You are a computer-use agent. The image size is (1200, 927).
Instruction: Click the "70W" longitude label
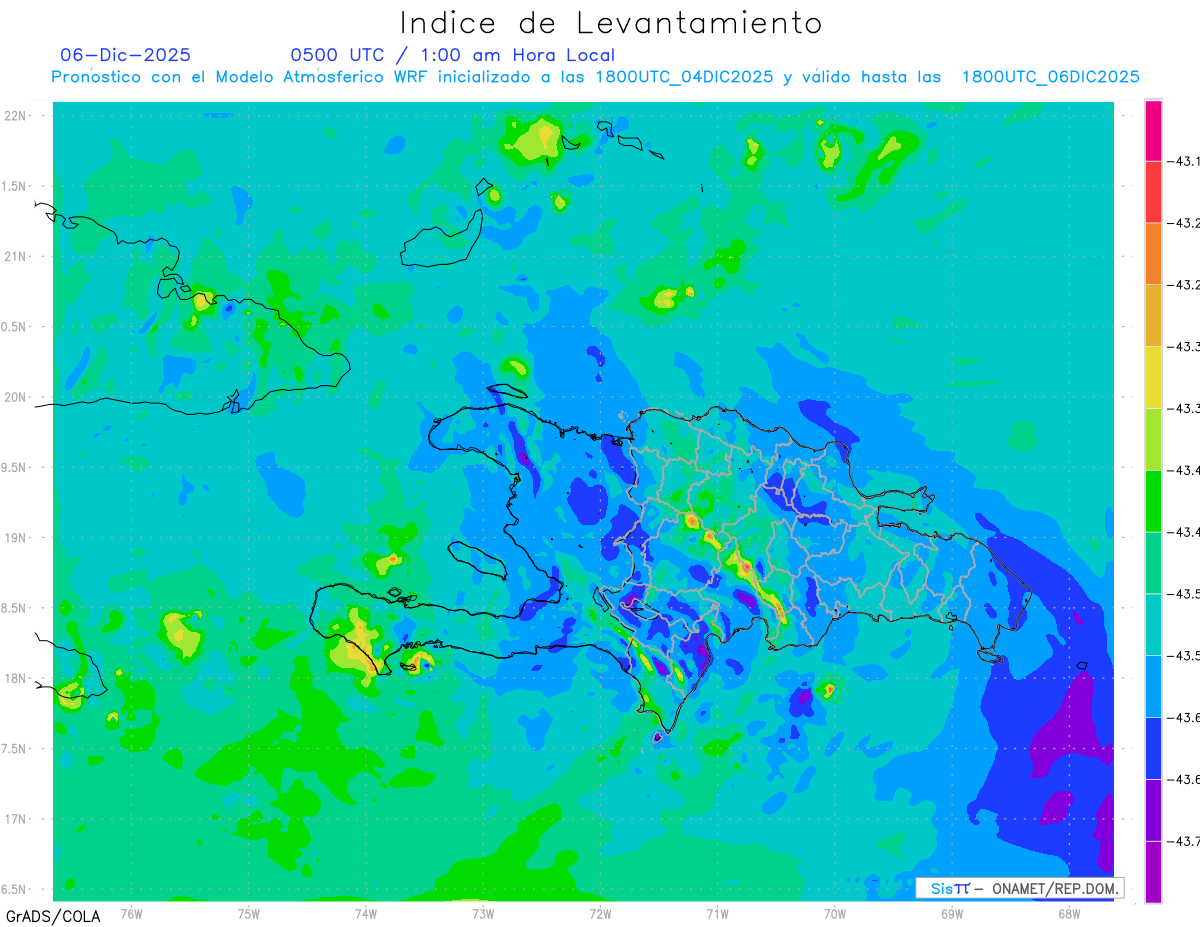(x=834, y=913)
